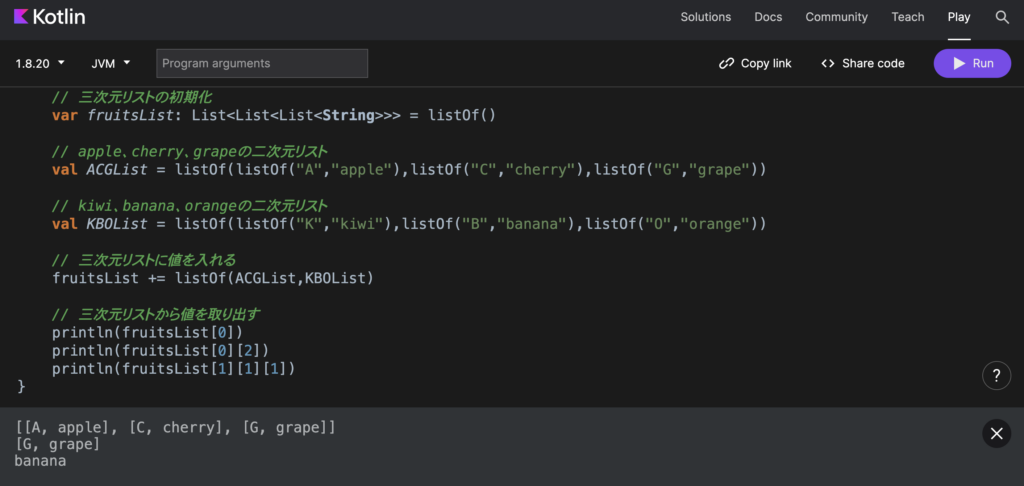Click the Kotlin logo
The image size is (1024, 486).
coord(49,17)
